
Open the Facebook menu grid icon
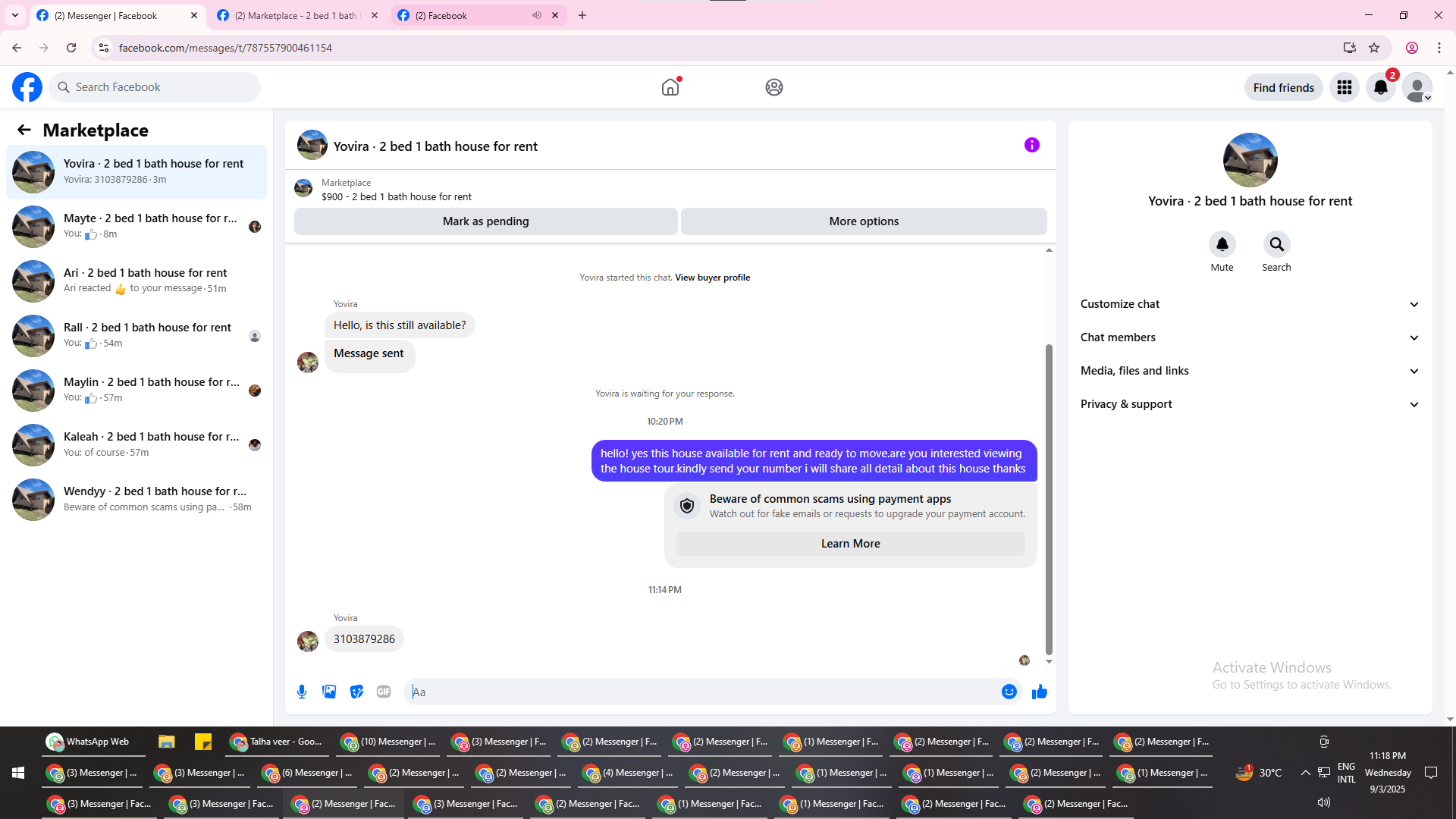(1345, 87)
